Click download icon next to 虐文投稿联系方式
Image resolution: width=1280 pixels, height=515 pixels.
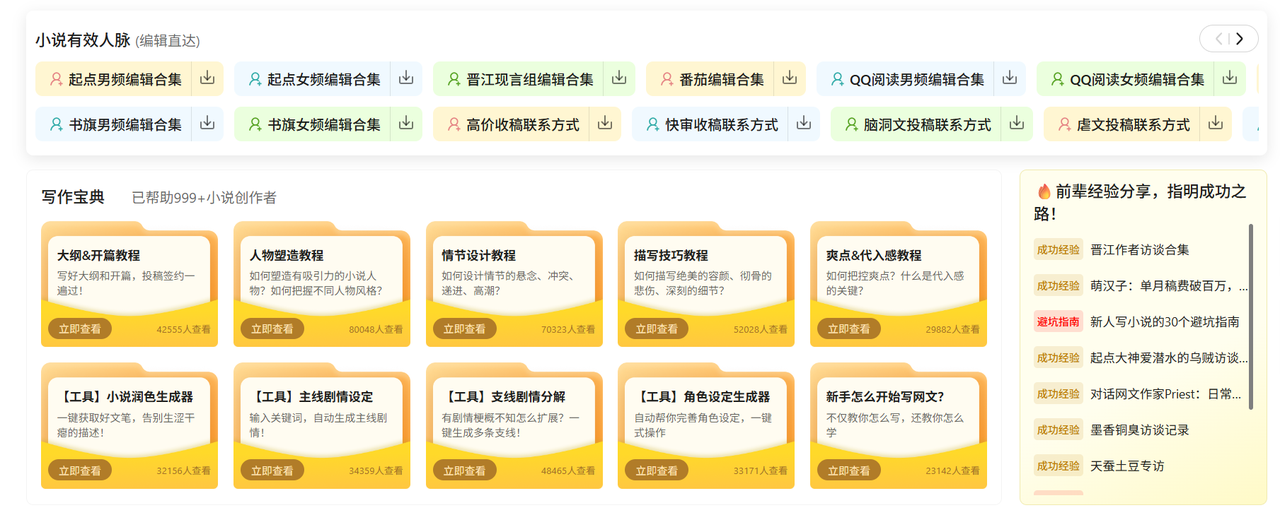point(1216,123)
